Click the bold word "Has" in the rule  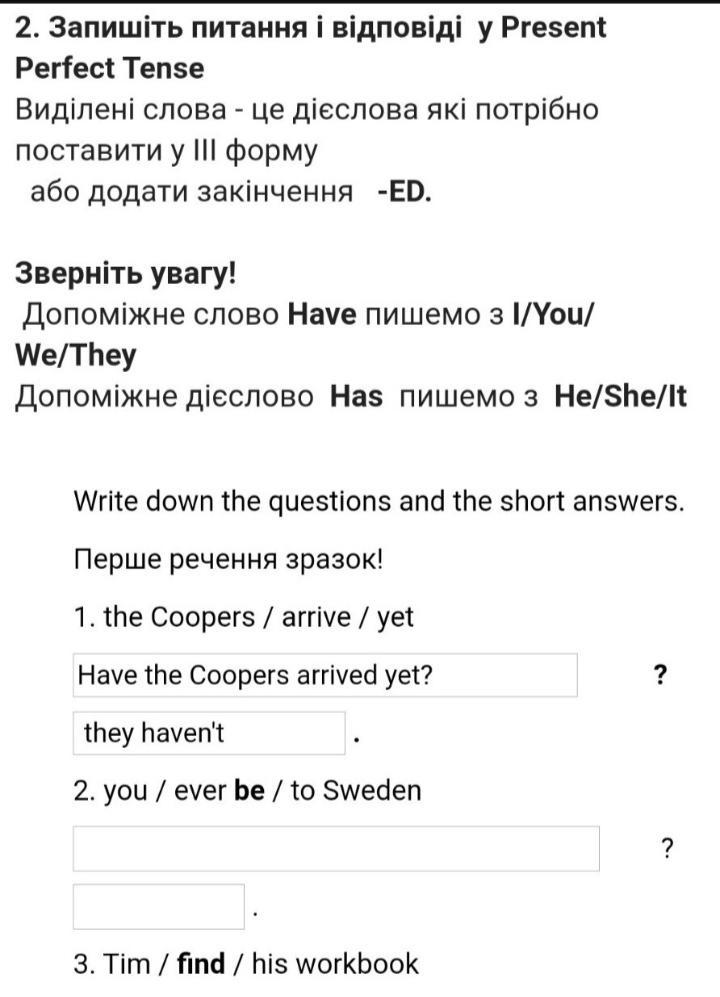coord(357,397)
